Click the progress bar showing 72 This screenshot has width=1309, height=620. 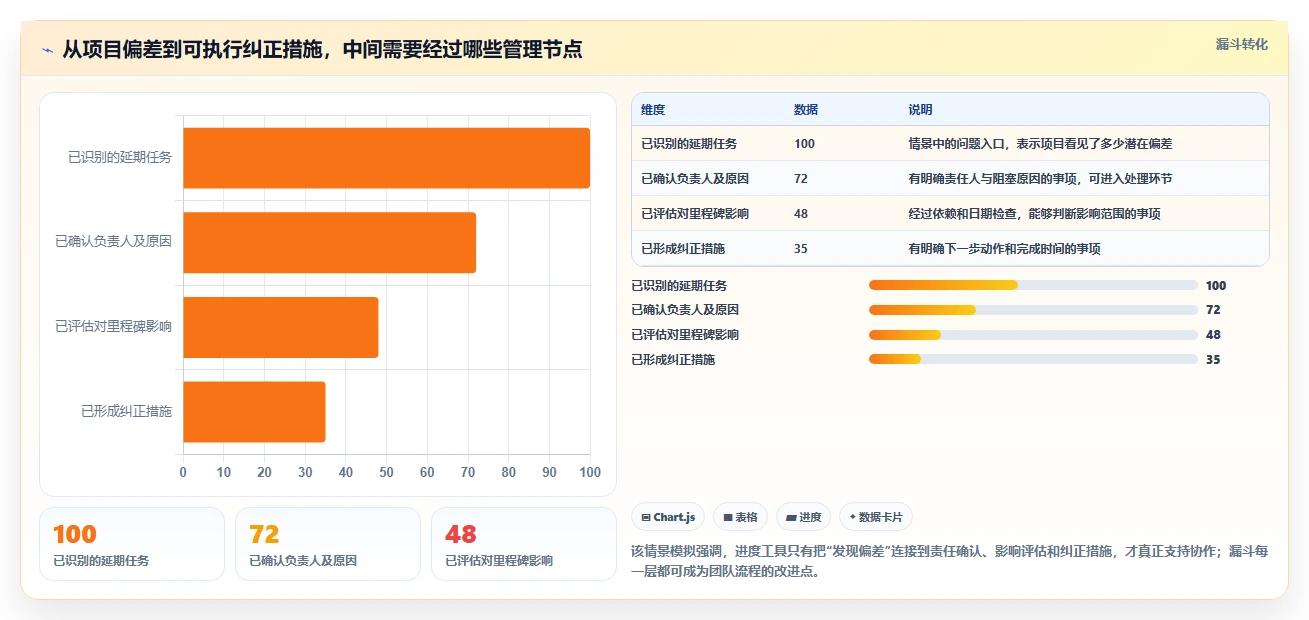click(1033, 310)
